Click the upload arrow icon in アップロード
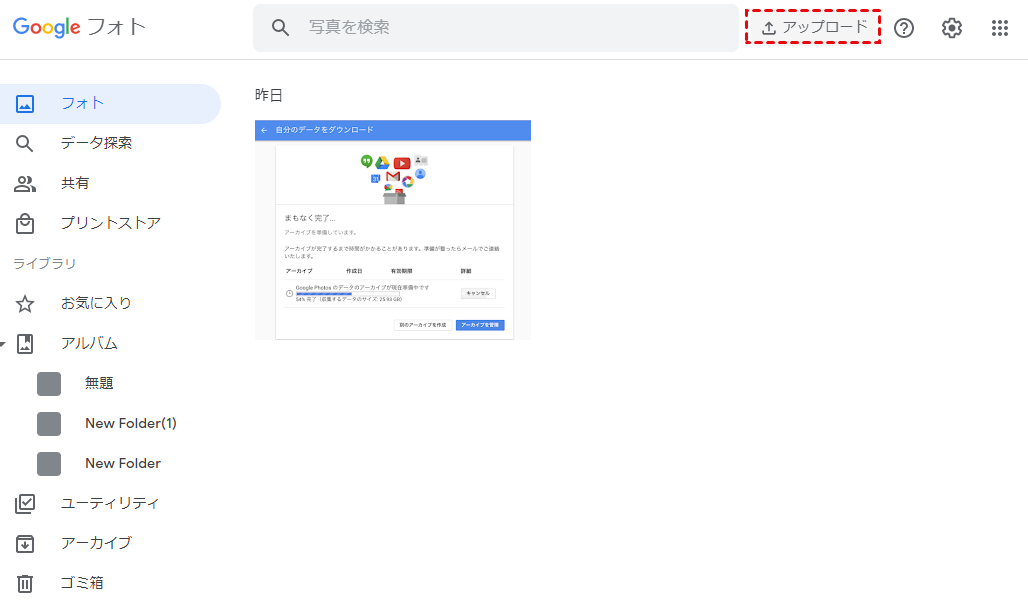This screenshot has height=608, width=1028. (x=769, y=28)
